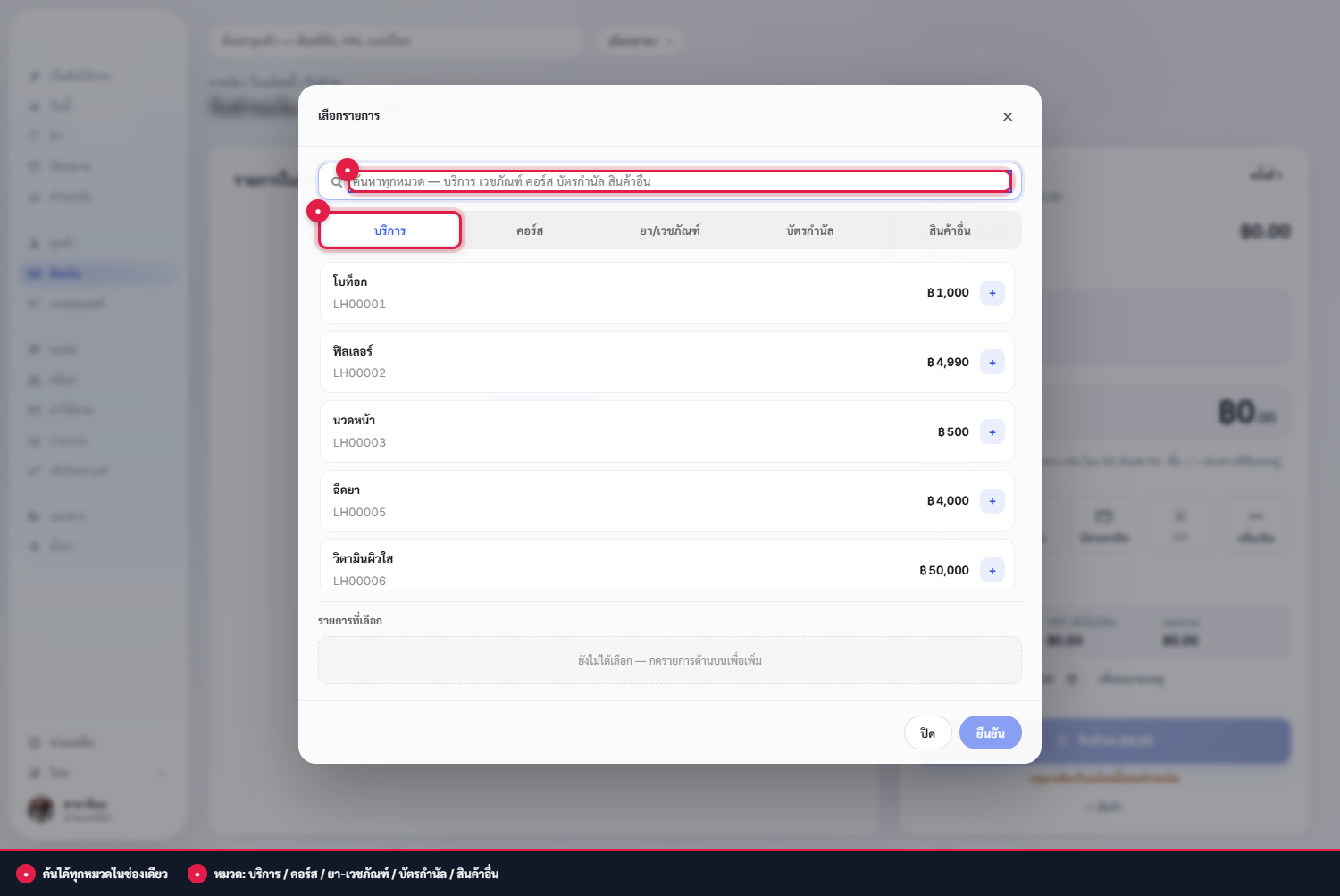This screenshot has height=896, width=1340.
Task: Select the code LH00002
Action: click(359, 373)
